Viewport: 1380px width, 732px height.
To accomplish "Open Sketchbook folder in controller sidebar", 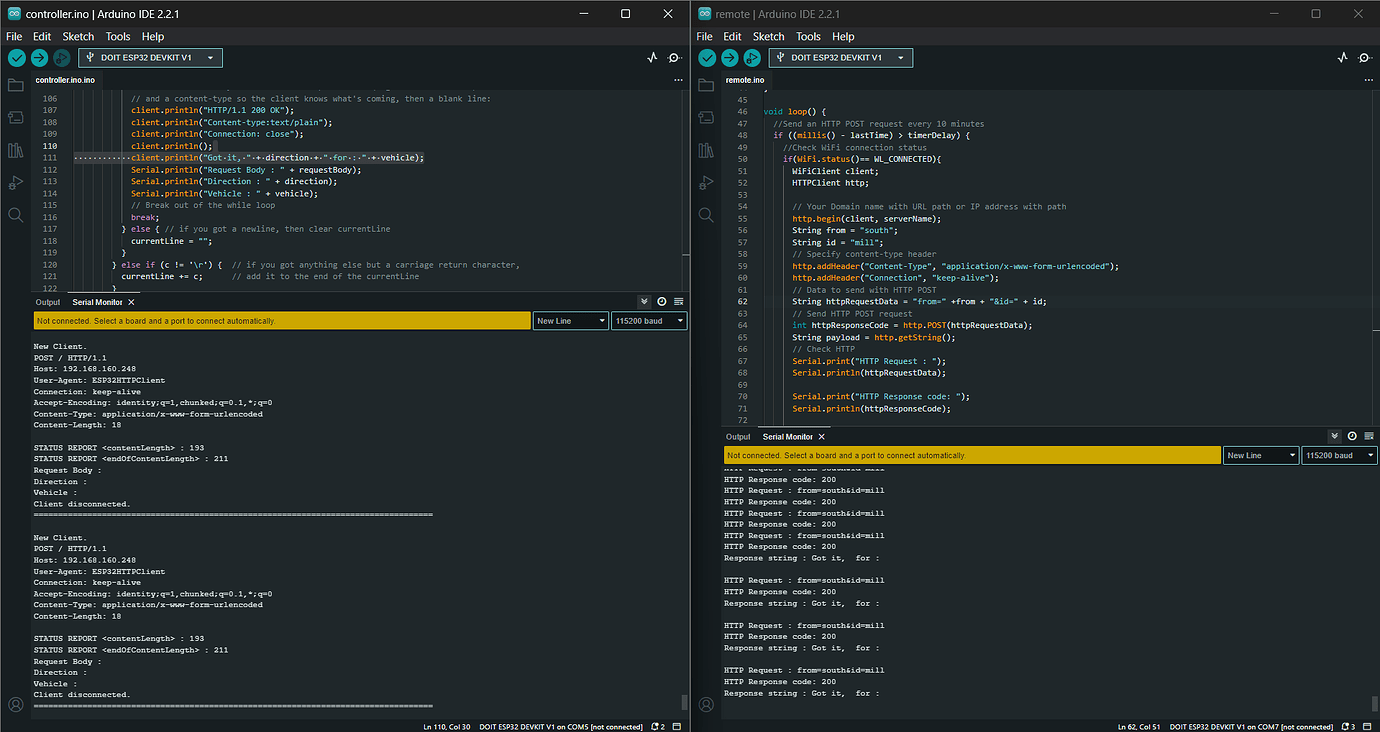I will click(x=15, y=86).
